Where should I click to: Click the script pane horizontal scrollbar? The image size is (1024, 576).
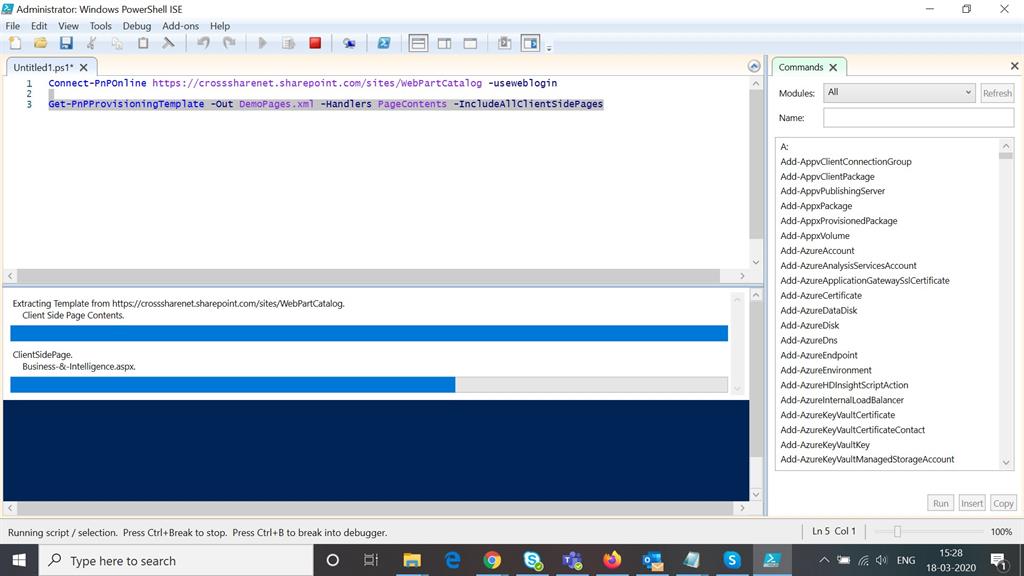[x=368, y=276]
